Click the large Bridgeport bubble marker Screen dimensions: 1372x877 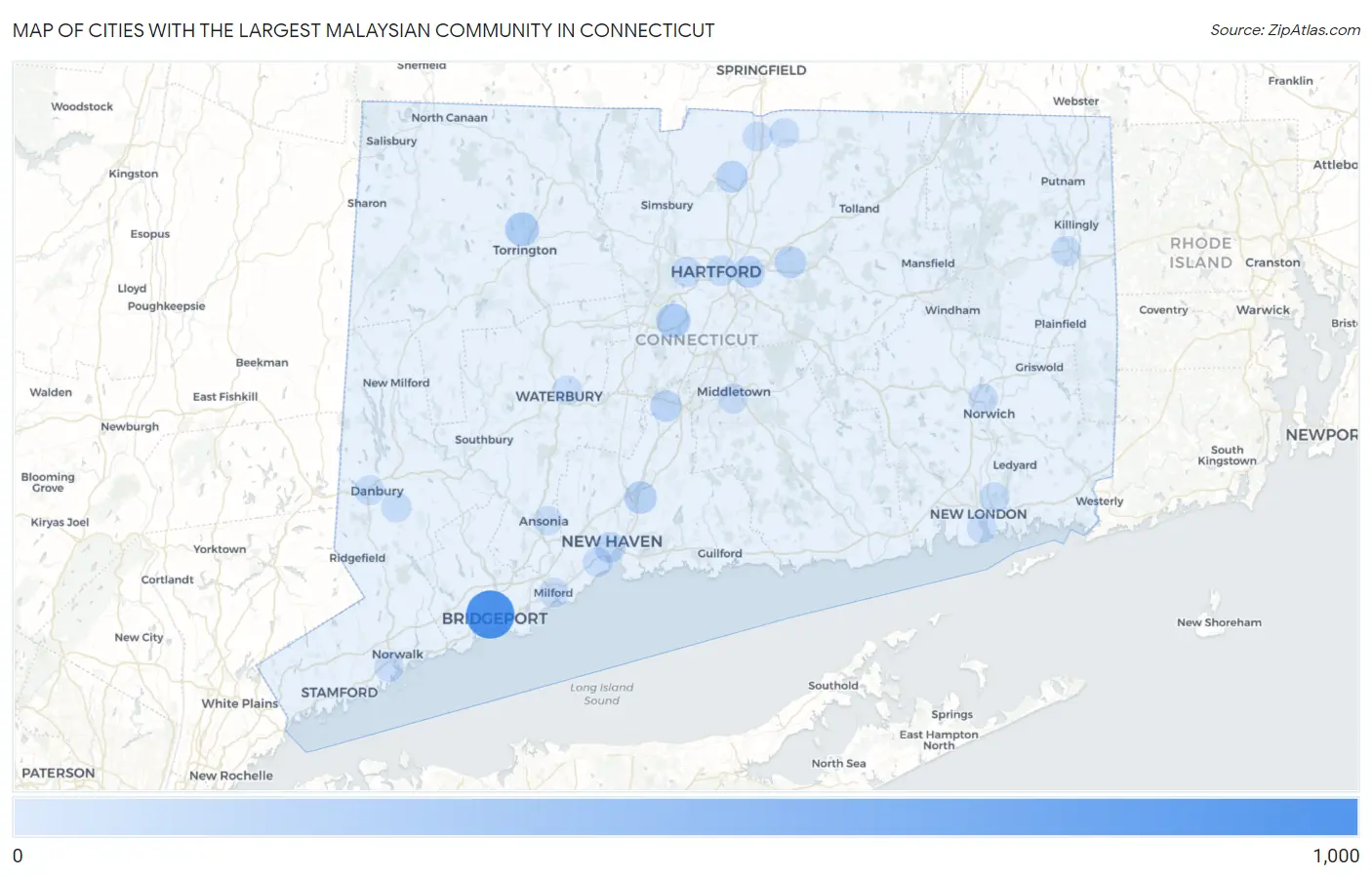[x=490, y=615]
